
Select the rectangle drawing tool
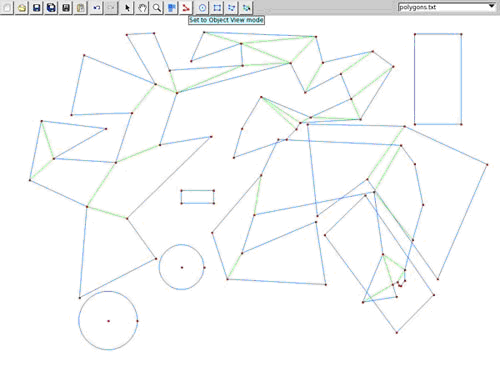pyautogui.click(x=217, y=7)
